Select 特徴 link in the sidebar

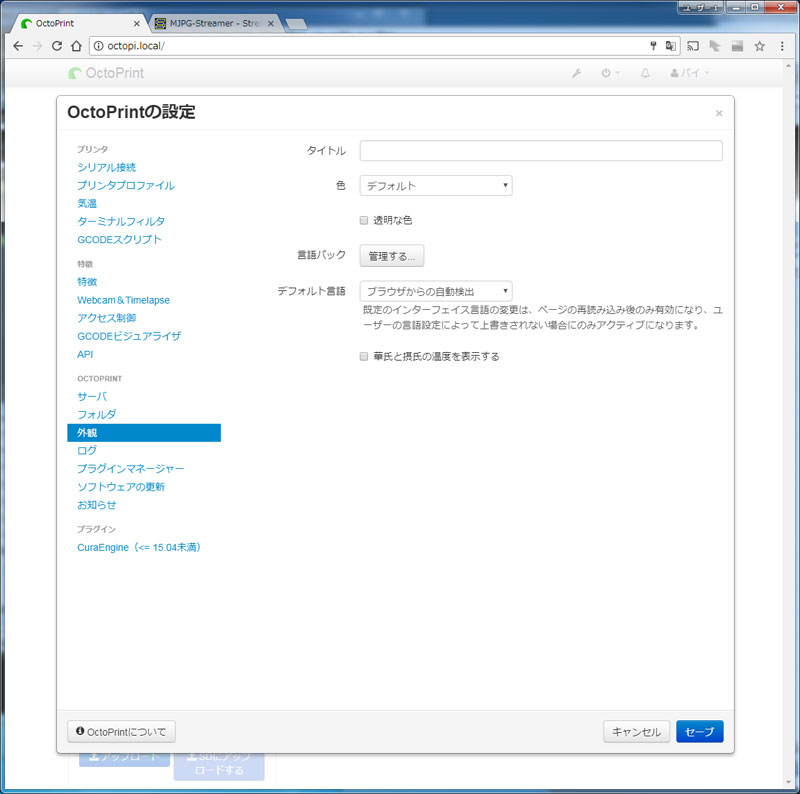[x=87, y=282]
